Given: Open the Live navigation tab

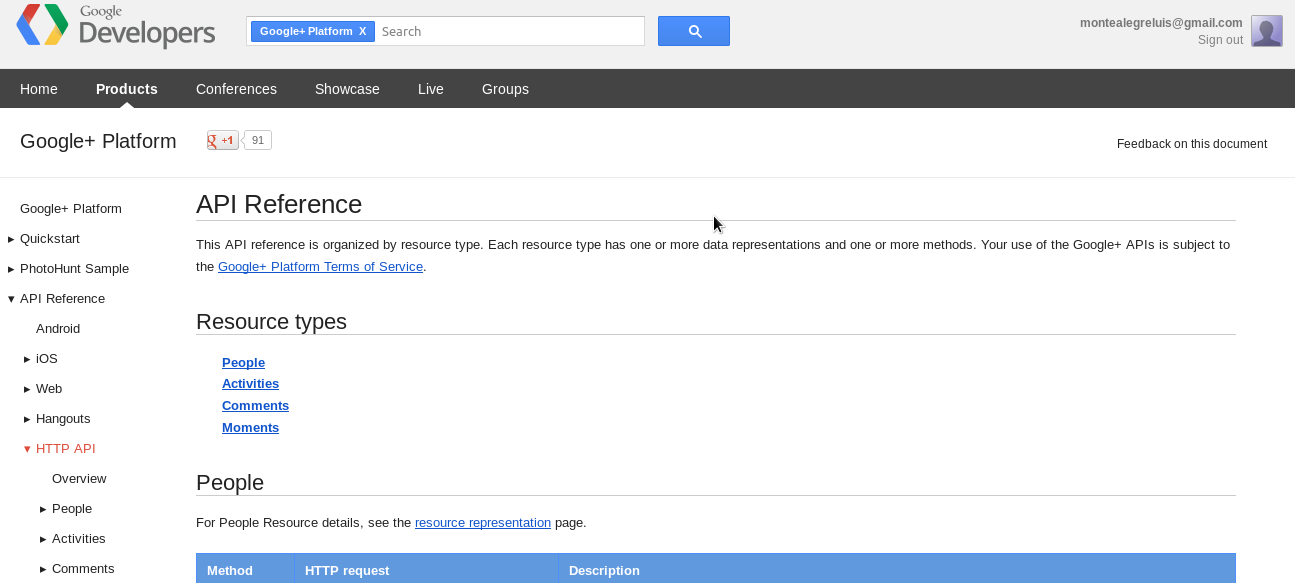Looking at the screenshot, I should [x=431, y=89].
